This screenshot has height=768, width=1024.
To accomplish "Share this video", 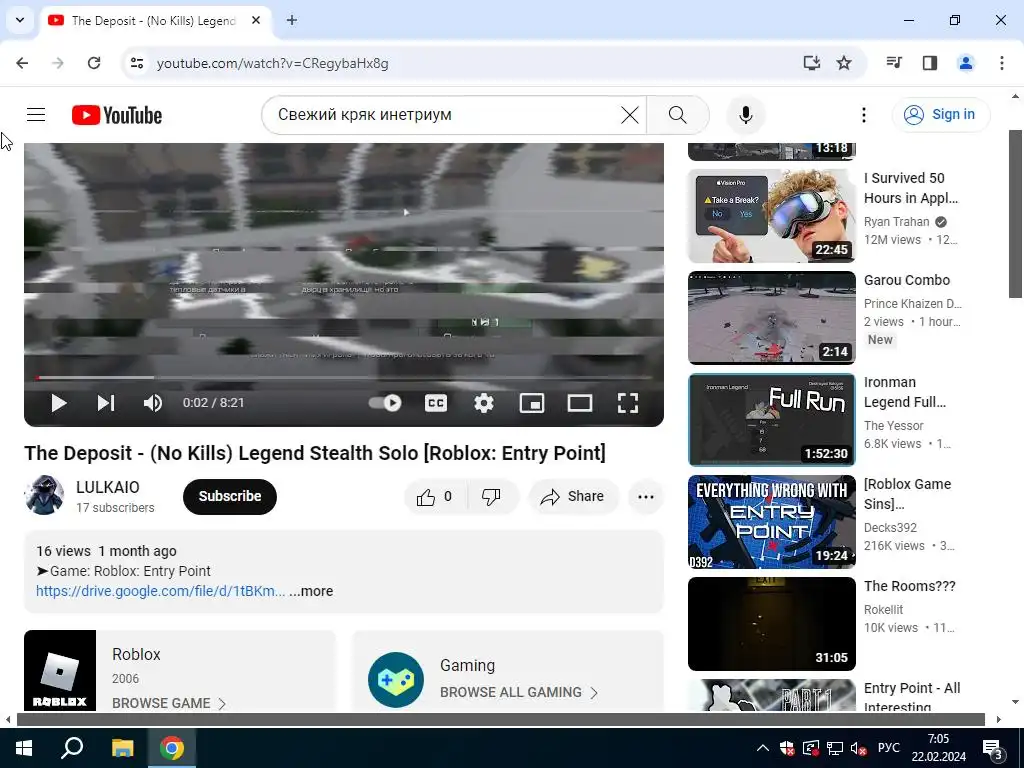I will (x=572, y=497).
